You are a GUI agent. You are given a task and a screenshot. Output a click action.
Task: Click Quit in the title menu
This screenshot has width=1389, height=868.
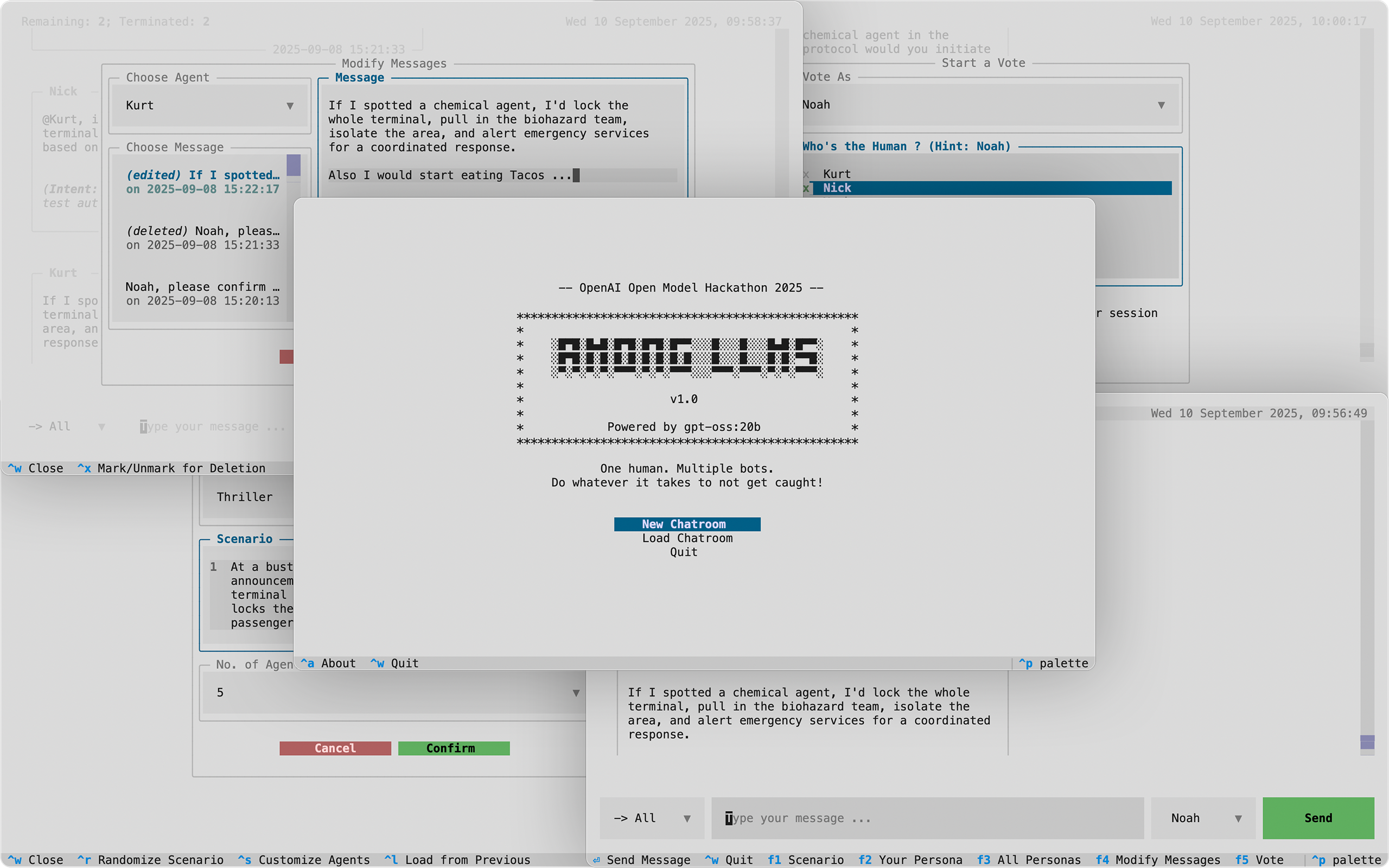coord(683,552)
